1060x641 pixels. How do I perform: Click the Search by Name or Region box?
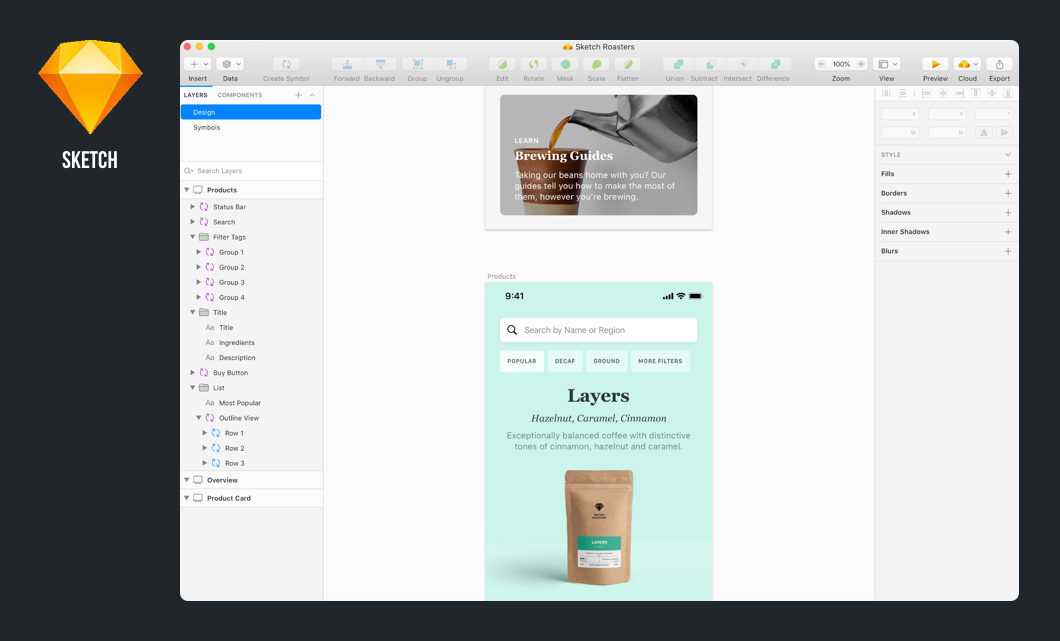pyautogui.click(x=598, y=330)
